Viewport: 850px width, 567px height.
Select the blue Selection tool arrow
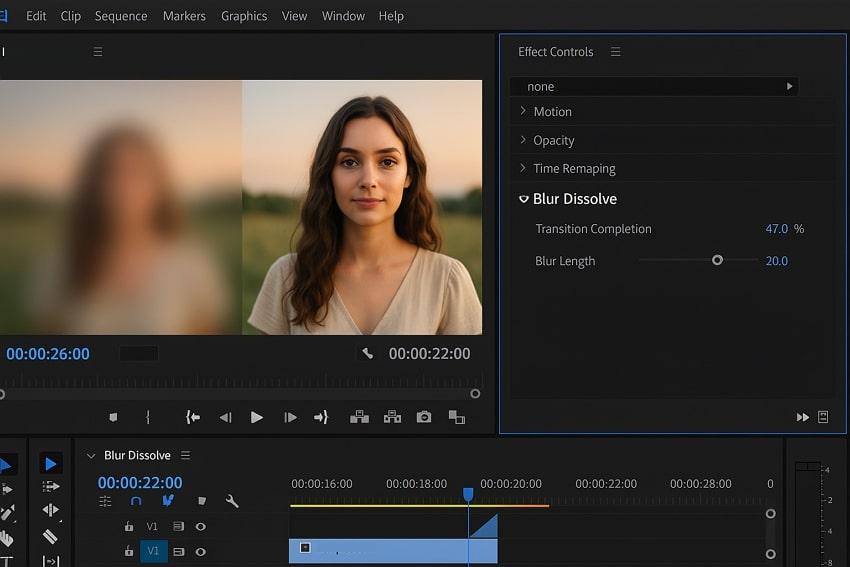50,464
